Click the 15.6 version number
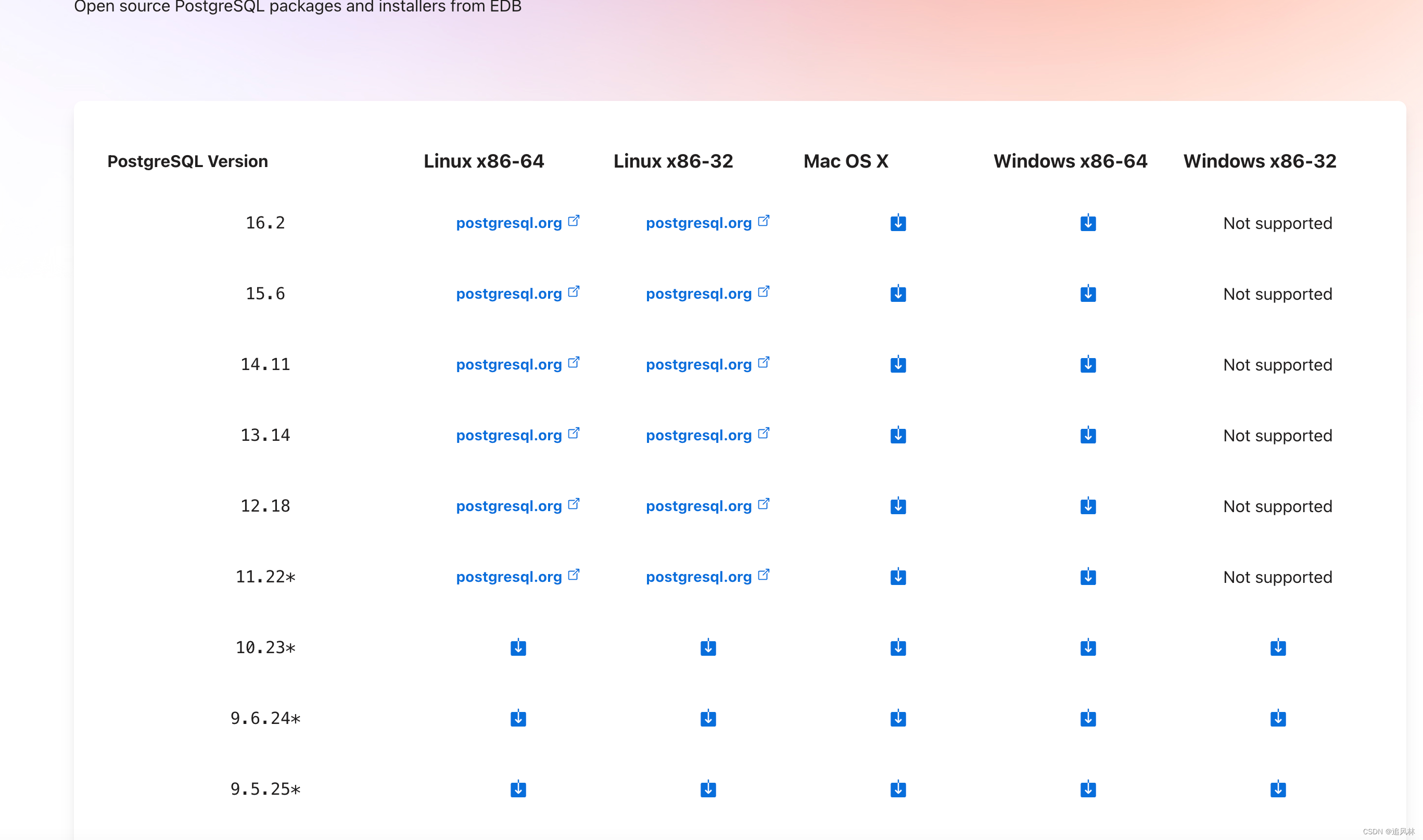The image size is (1423, 840). (265, 294)
